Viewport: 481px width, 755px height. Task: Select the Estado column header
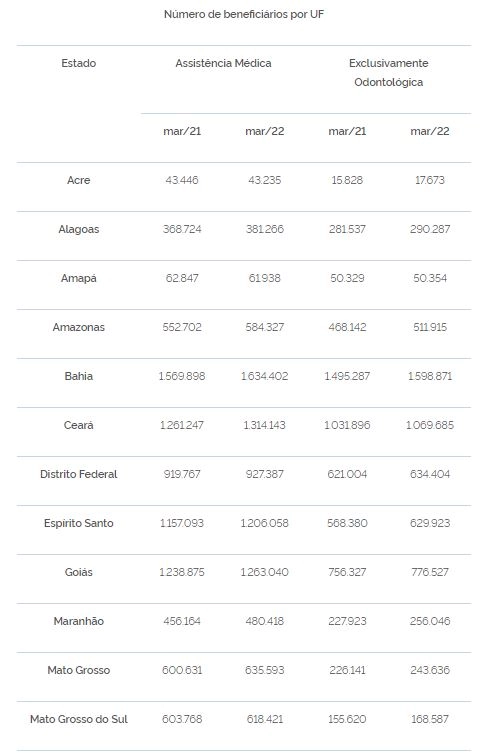[x=78, y=63]
